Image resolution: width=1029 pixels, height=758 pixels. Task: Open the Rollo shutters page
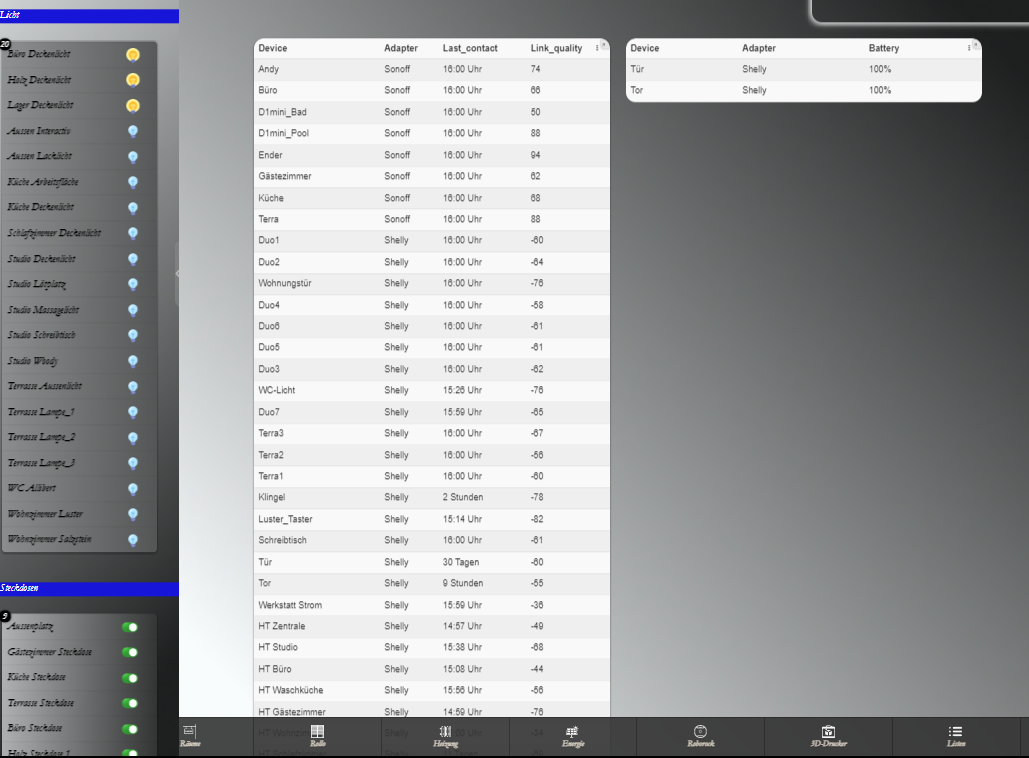(317, 735)
